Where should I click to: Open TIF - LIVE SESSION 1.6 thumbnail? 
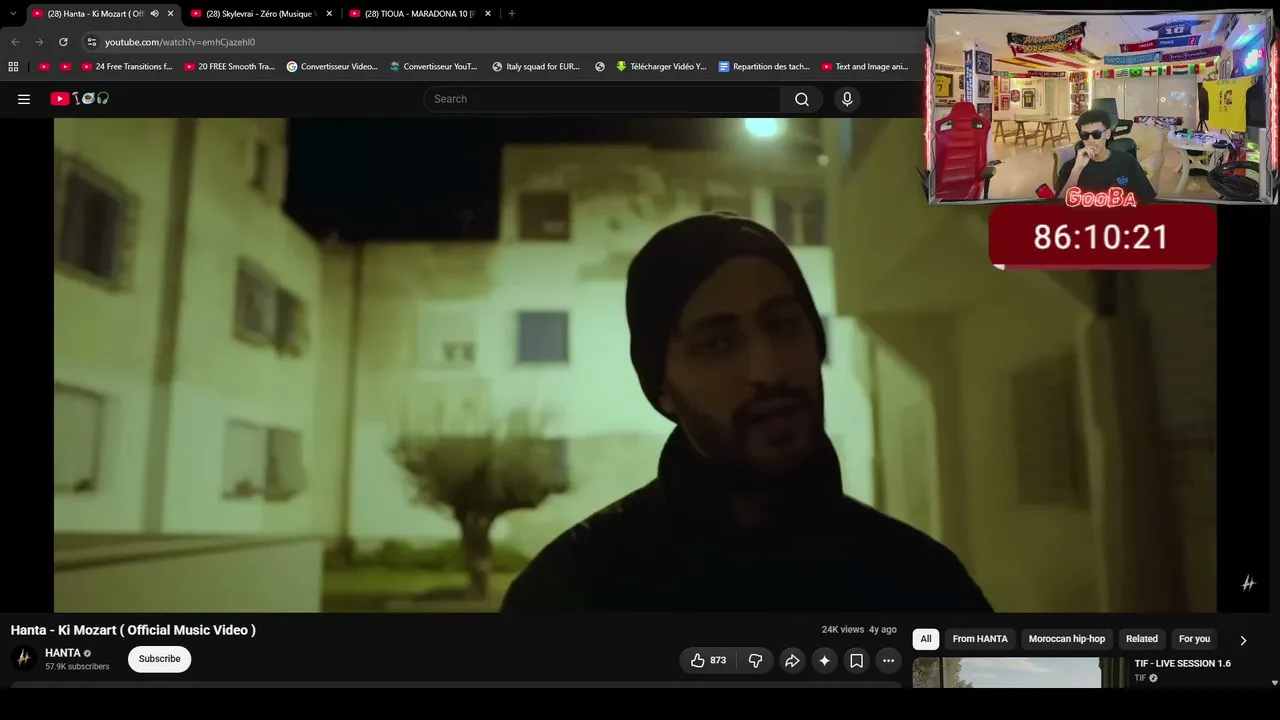tap(1018, 672)
